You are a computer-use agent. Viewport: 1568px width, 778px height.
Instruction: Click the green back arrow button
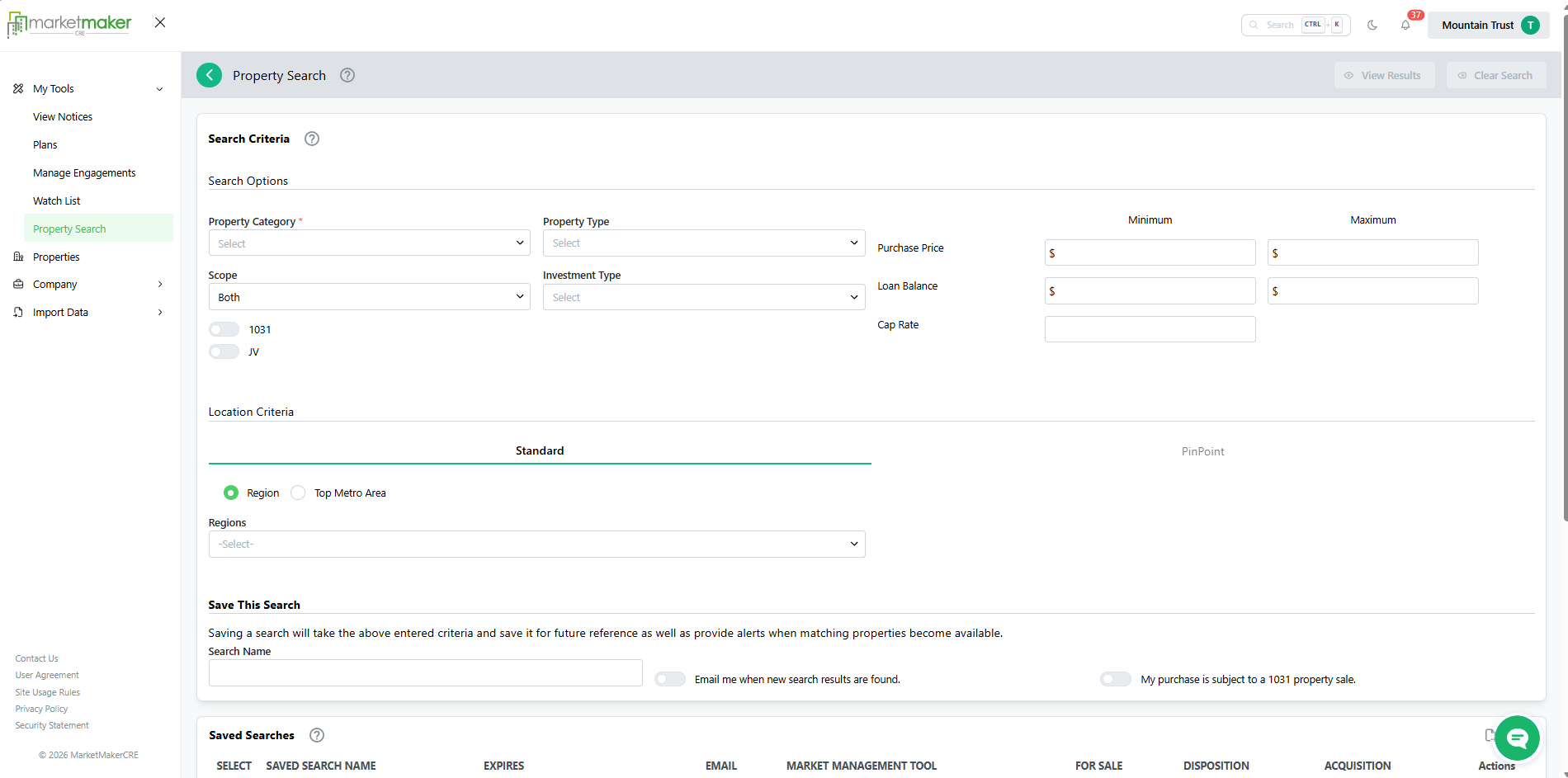pyautogui.click(x=209, y=75)
